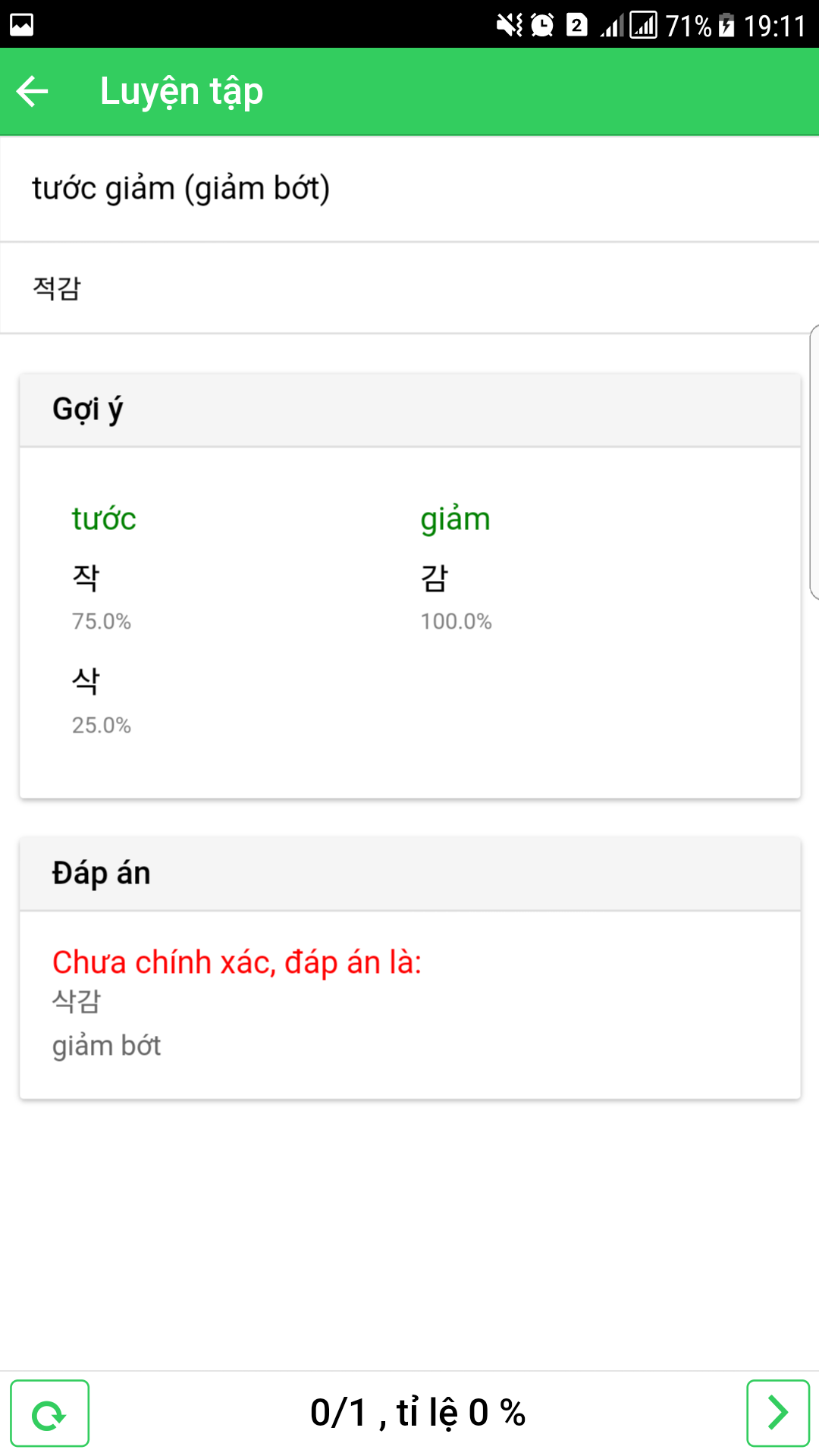Tap the muted vibrate icon in status bar
Image resolution: width=819 pixels, height=1456 pixels.
510,25
